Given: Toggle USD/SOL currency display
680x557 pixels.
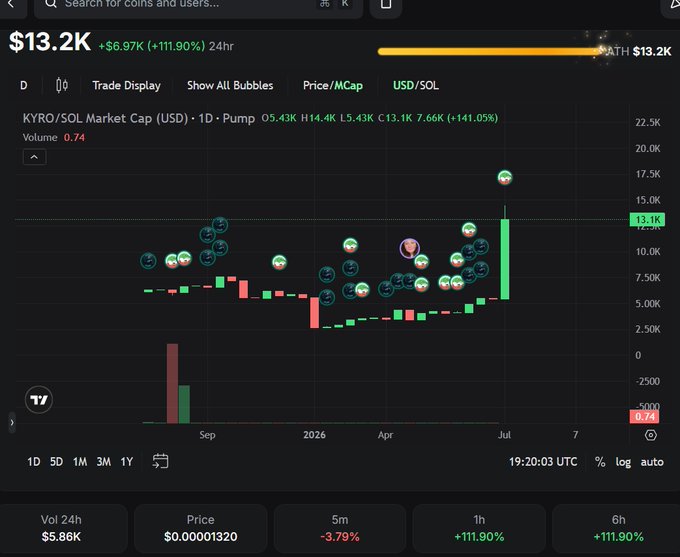Looking at the screenshot, I should (415, 85).
